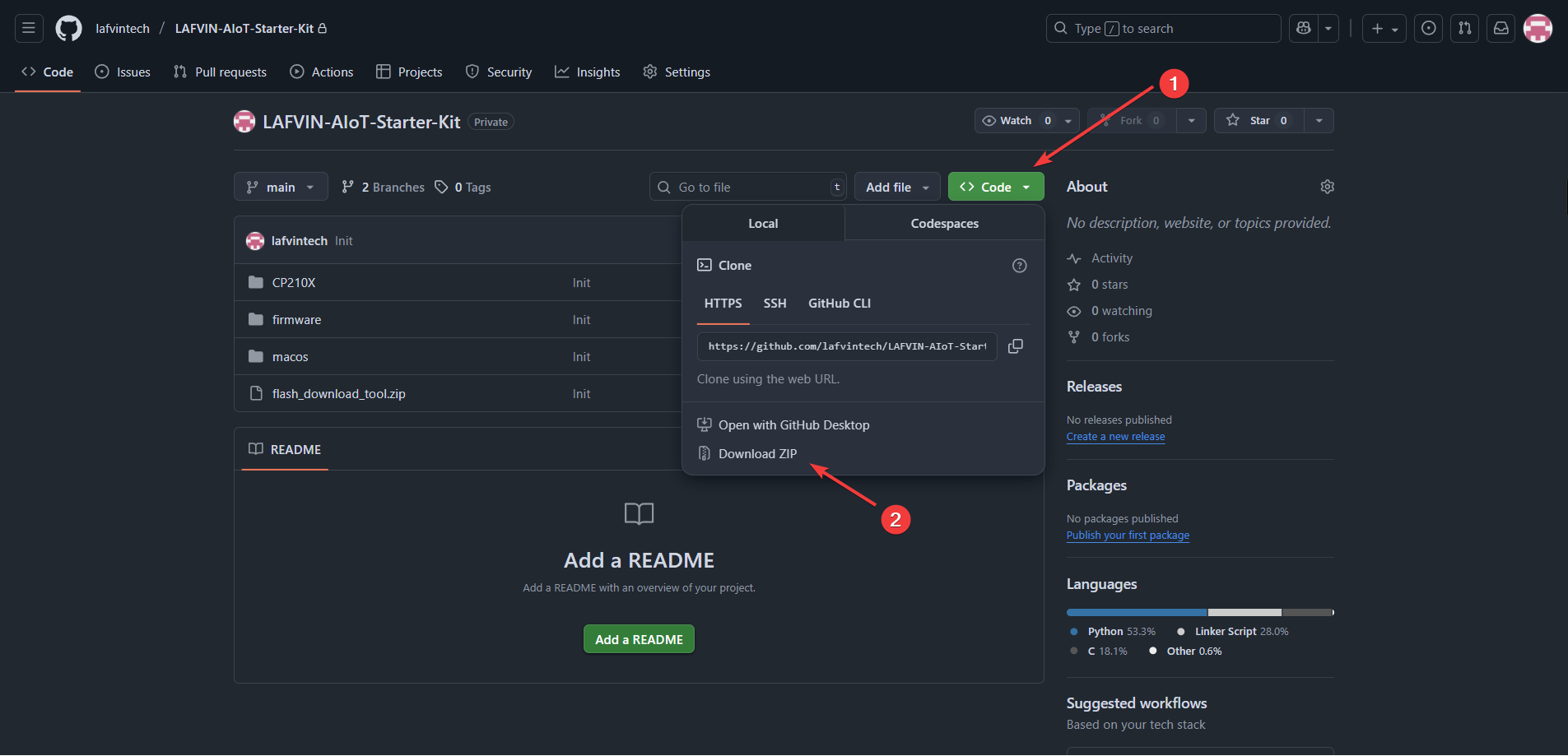Click the About settings gear icon
This screenshot has height=756, width=1568.
pyautogui.click(x=1327, y=187)
